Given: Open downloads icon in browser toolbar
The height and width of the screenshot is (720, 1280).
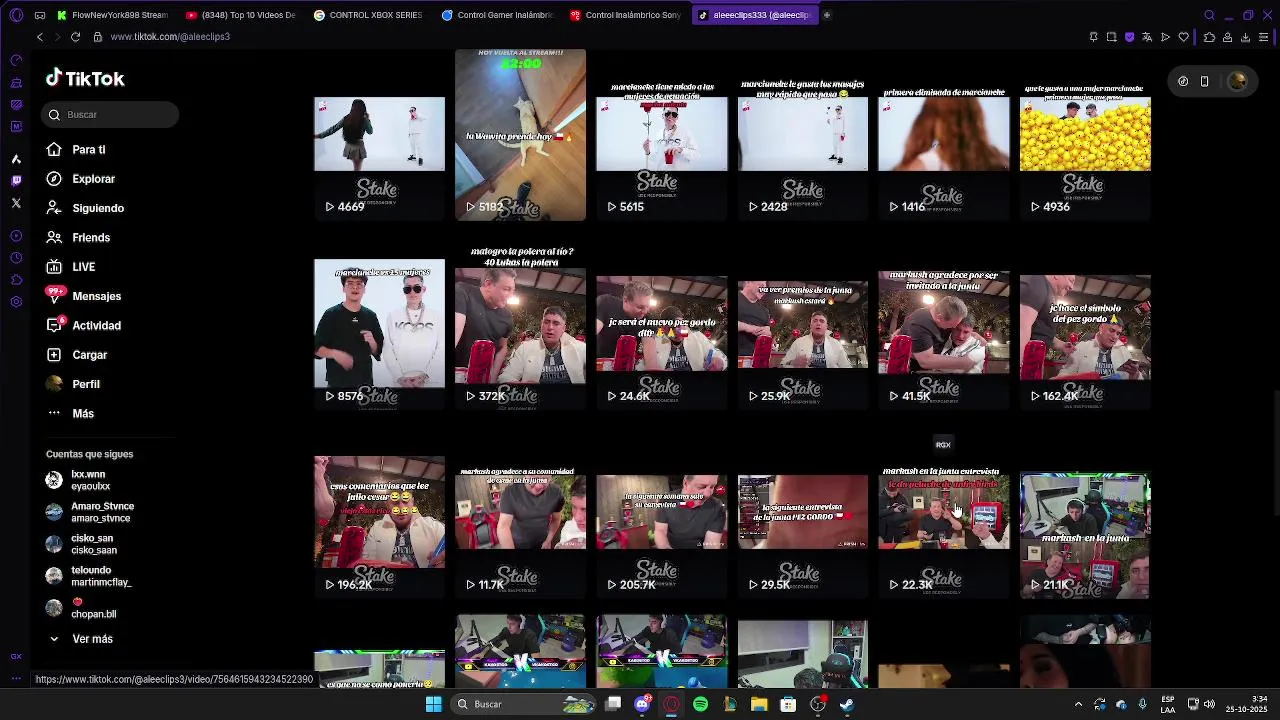Looking at the screenshot, I should coord(1245,37).
